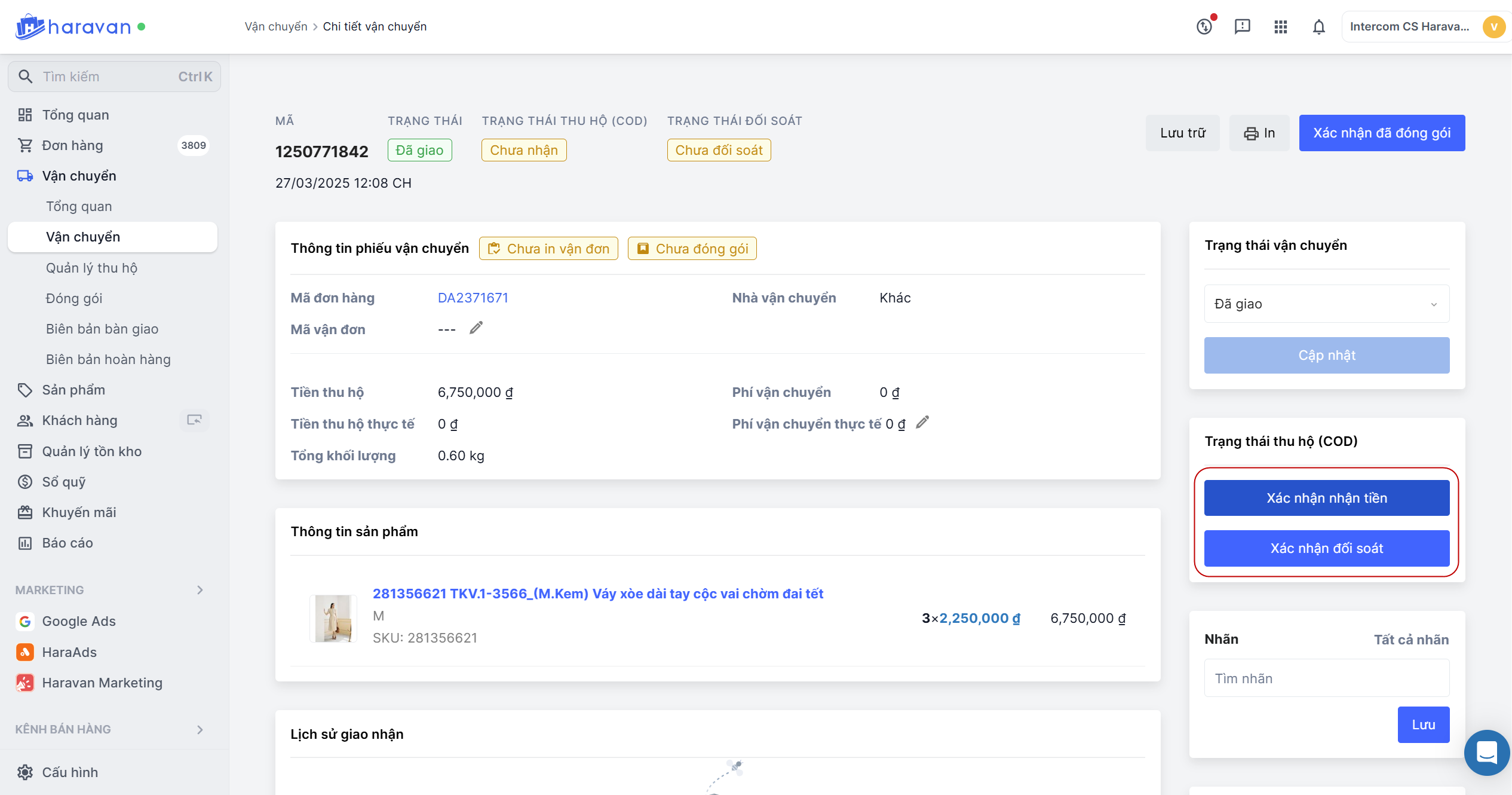Open order link DA2371671
The width and height of the screenshot is (1512, 795).
[473, 298]
